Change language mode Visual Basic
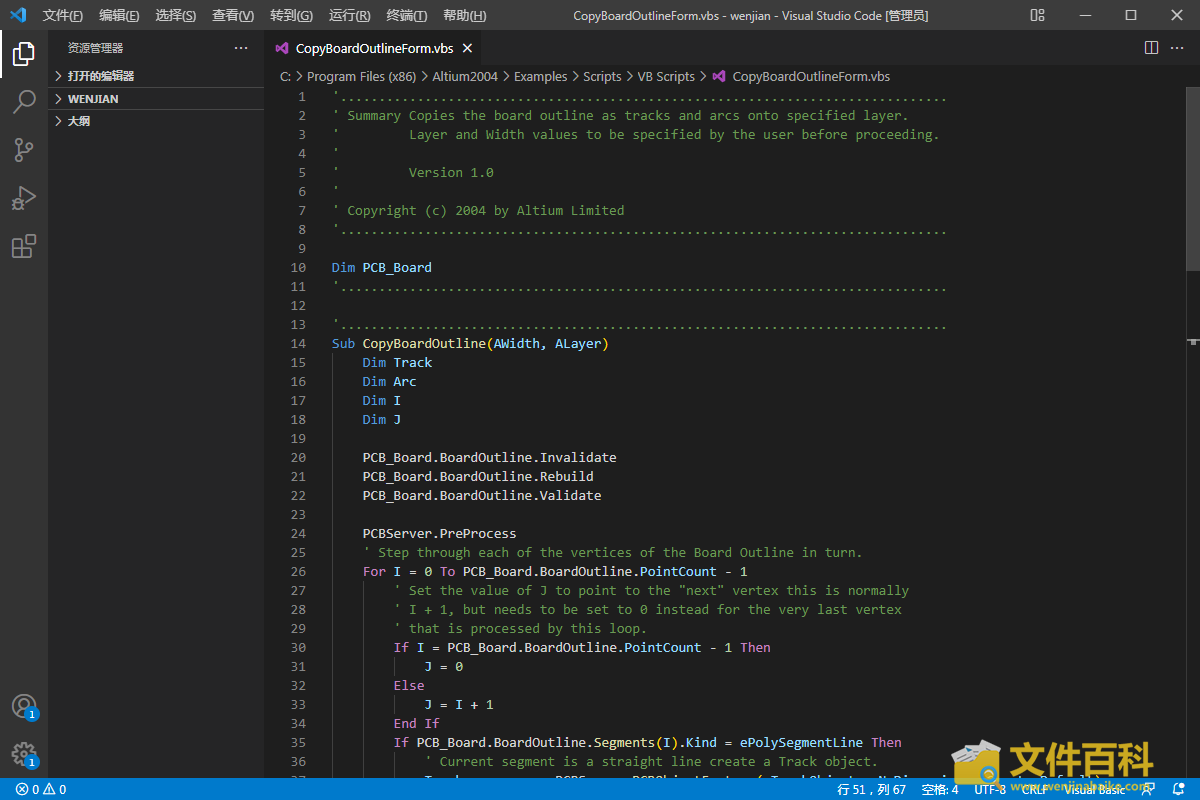This screenshot has width=1200, height=800. [x=1094, y=789]
